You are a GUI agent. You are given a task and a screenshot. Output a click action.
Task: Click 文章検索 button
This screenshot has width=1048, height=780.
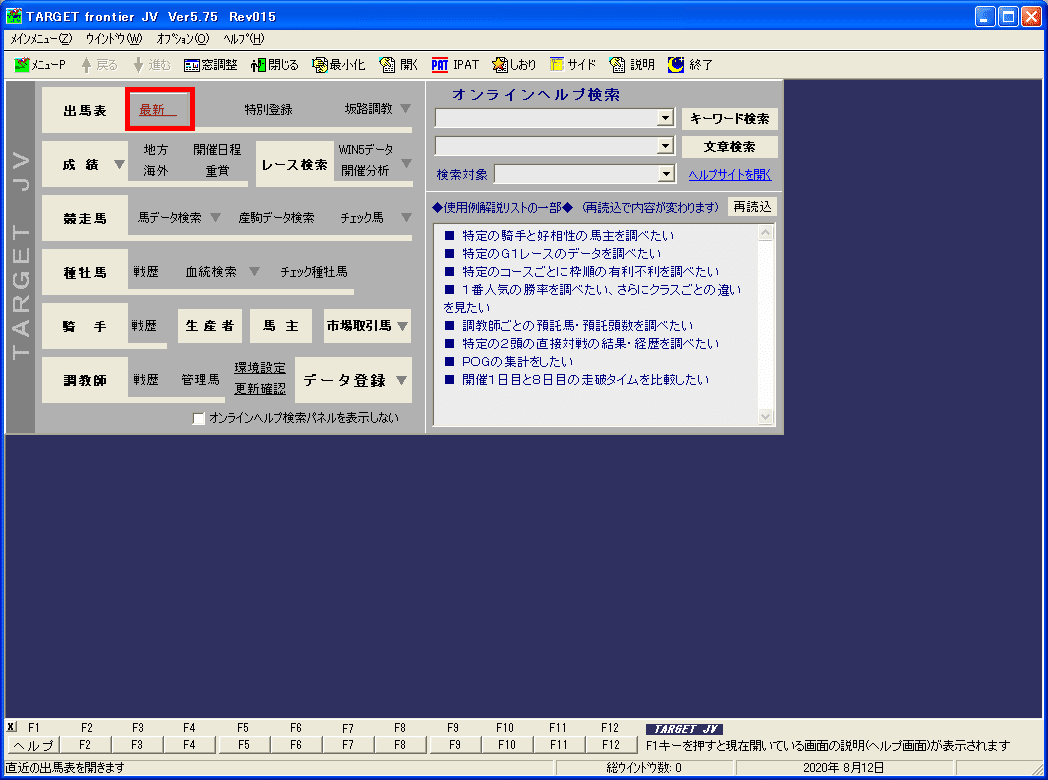pyautogui.click(x=729, y=146)
